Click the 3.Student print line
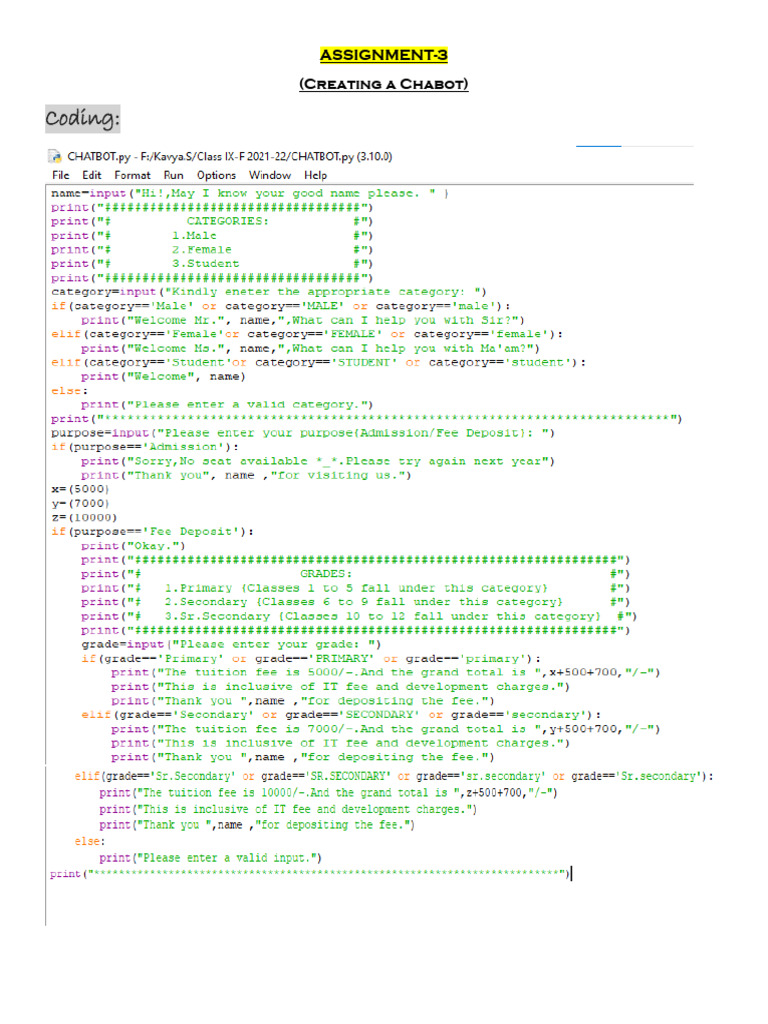The width and height of the screenshot is (768, 1024). pyautogui.click(x=212, y=264)
